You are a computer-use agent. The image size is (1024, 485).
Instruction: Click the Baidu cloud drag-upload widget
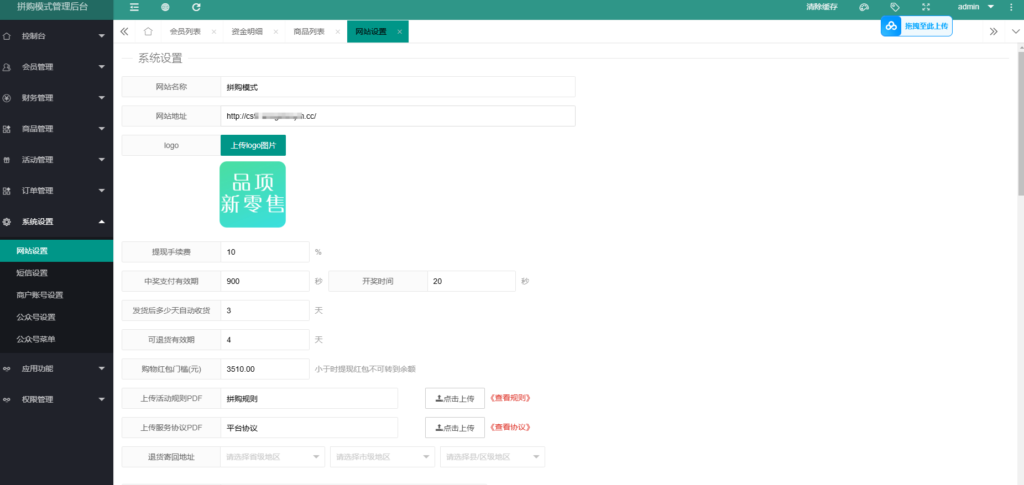click(x=916, y=27)
